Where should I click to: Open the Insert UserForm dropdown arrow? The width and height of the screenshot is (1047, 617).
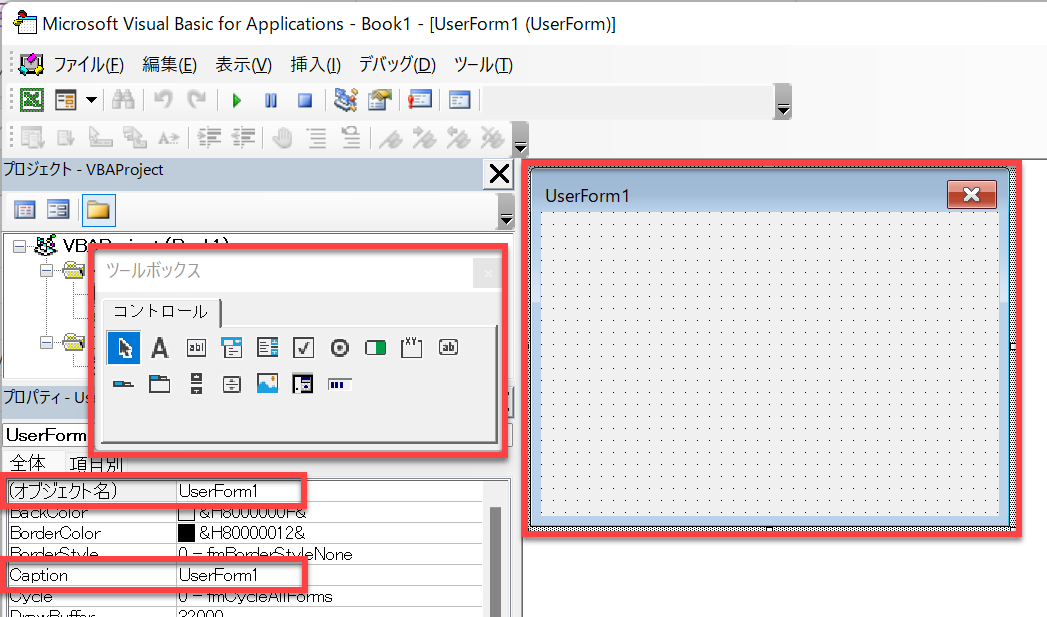coord(91,100)
